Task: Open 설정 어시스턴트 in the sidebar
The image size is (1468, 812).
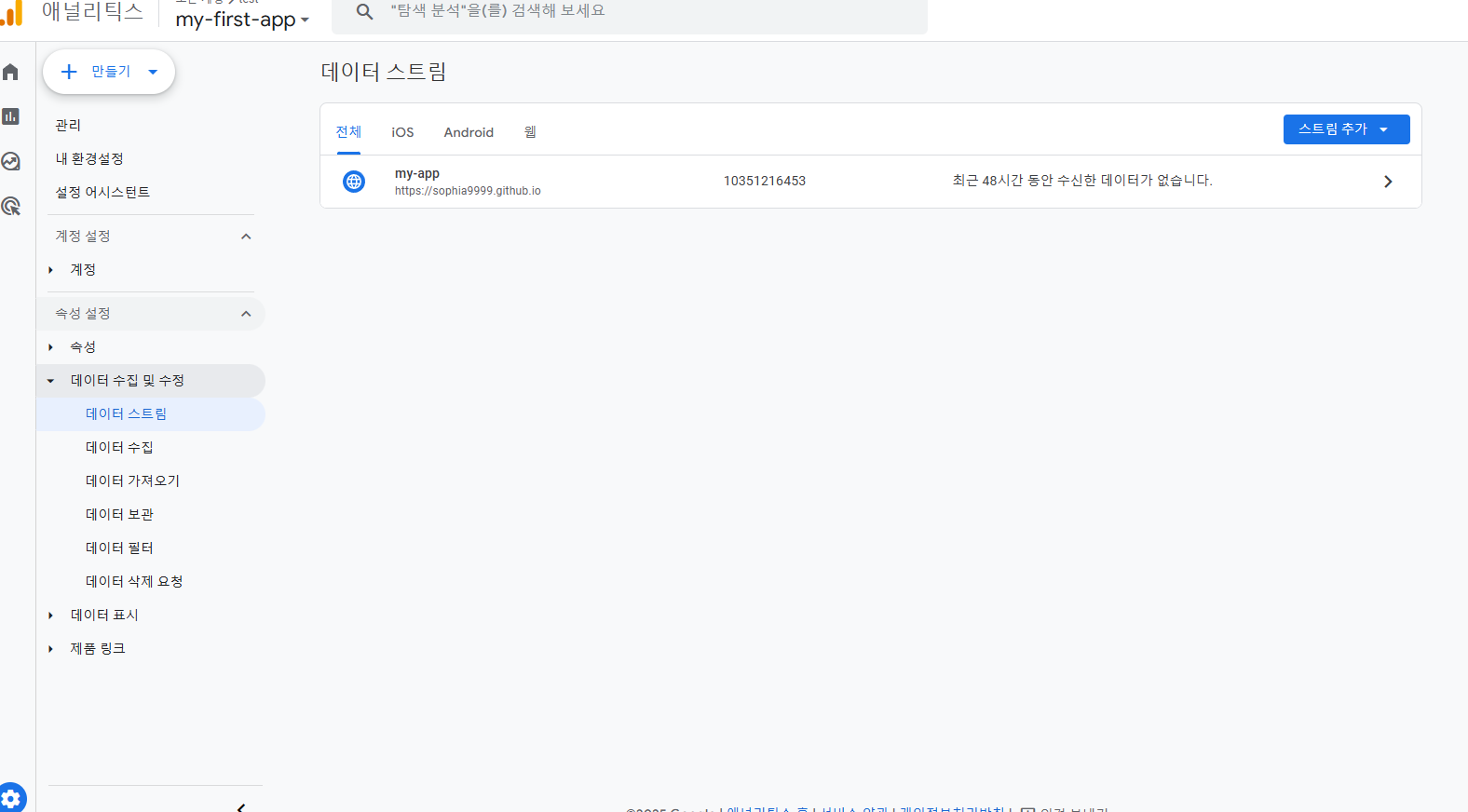Action: (102, 192)
